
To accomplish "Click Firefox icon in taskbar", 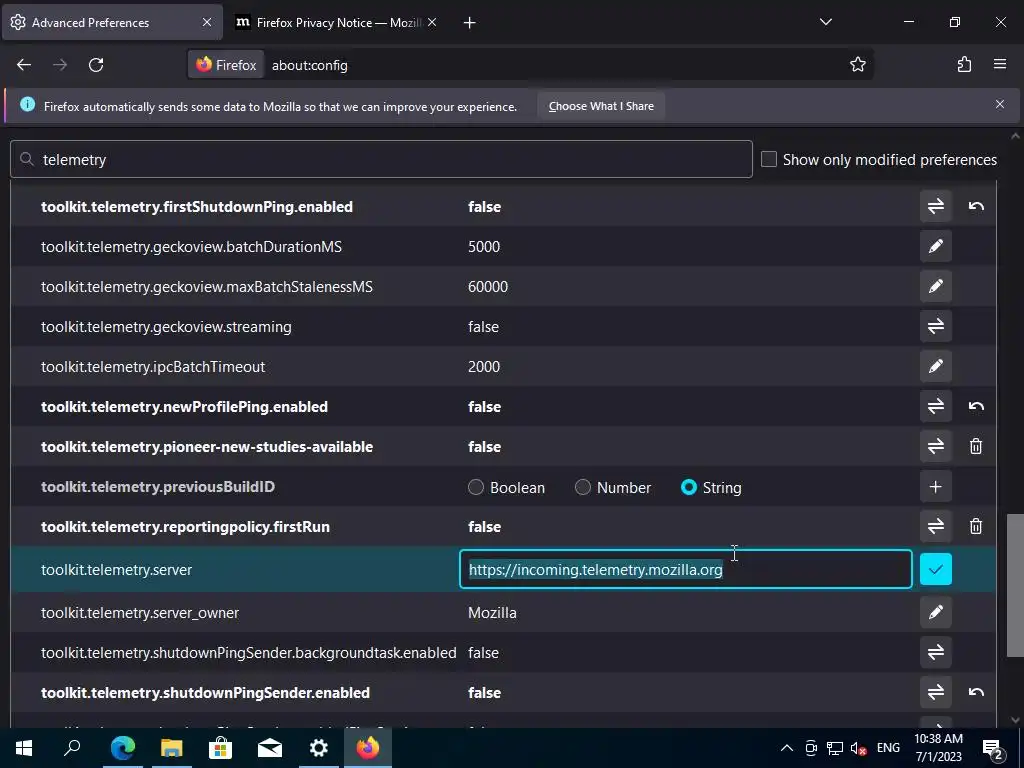I will coord(368,748).
